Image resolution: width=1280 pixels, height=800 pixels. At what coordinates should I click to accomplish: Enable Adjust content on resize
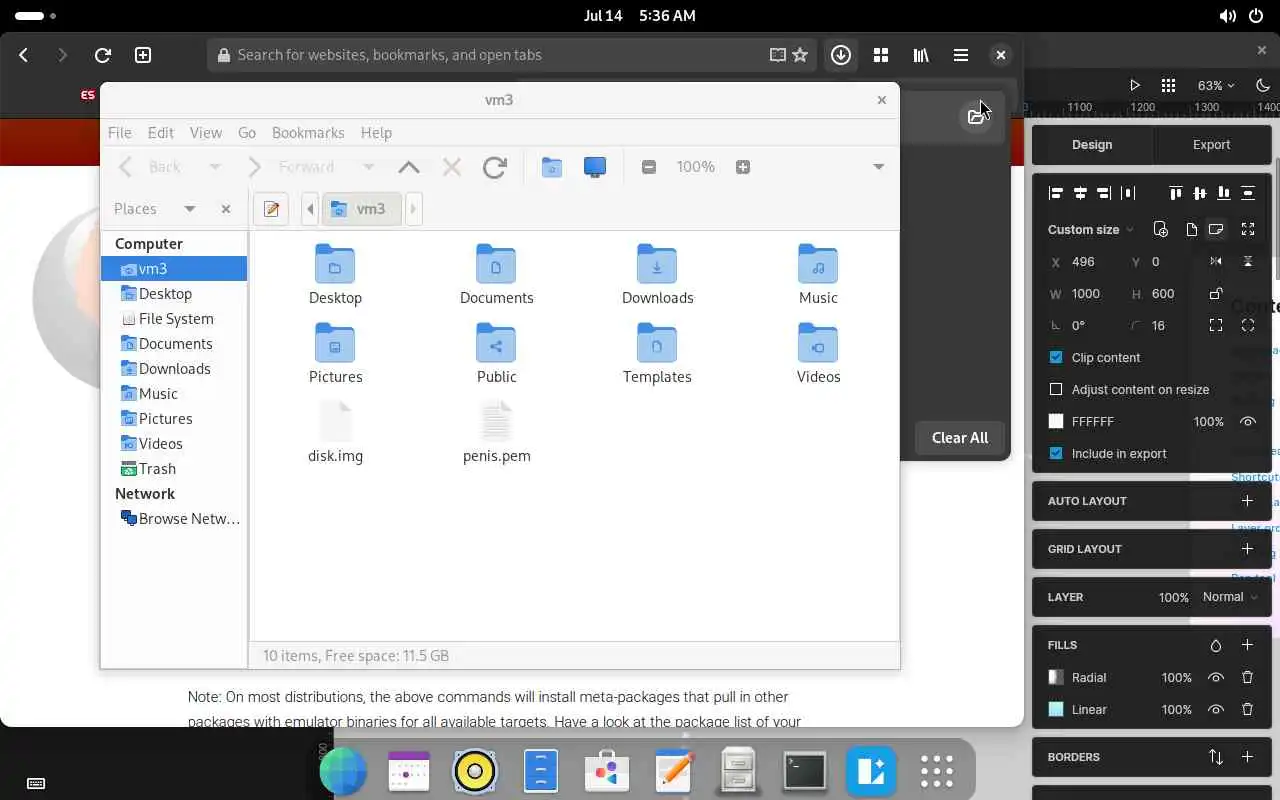coord(1056,389)
